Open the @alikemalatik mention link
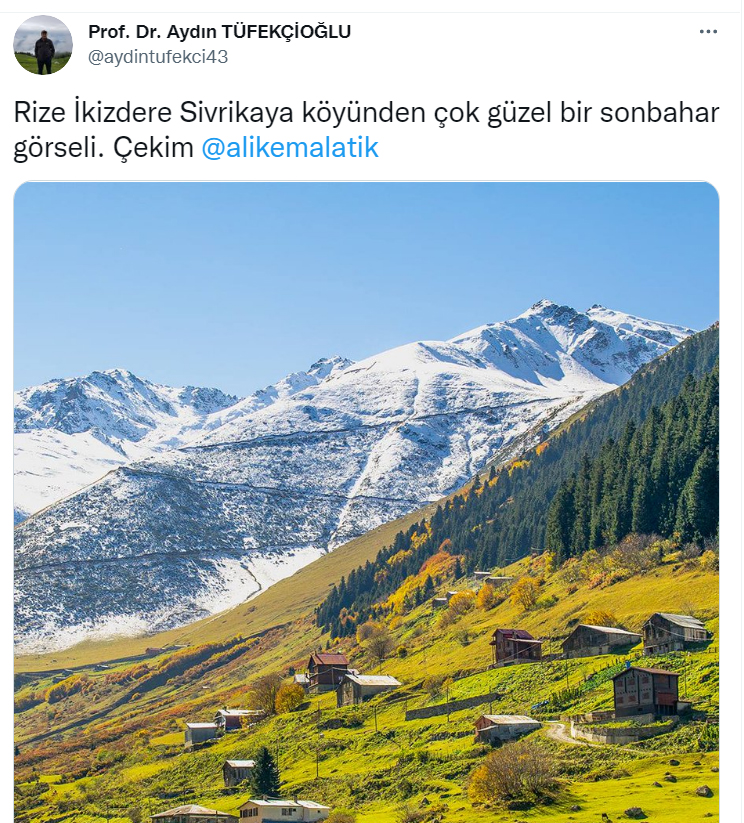The image size is (744, 823). tap(290, 147)
